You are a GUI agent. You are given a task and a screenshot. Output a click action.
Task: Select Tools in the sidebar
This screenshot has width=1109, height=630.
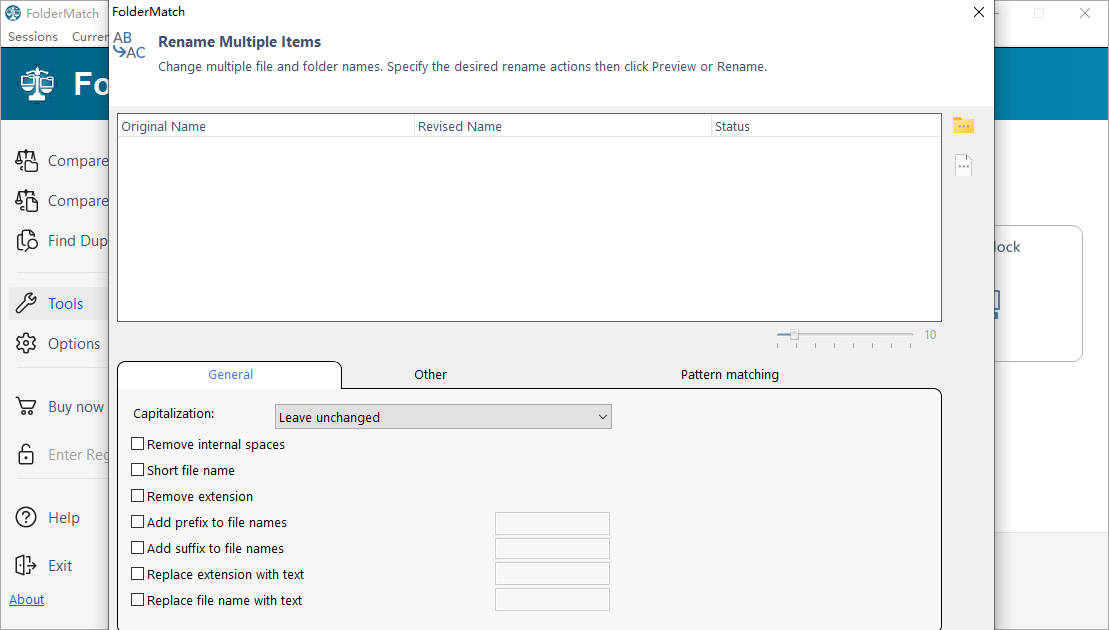(x=66, y=303)
